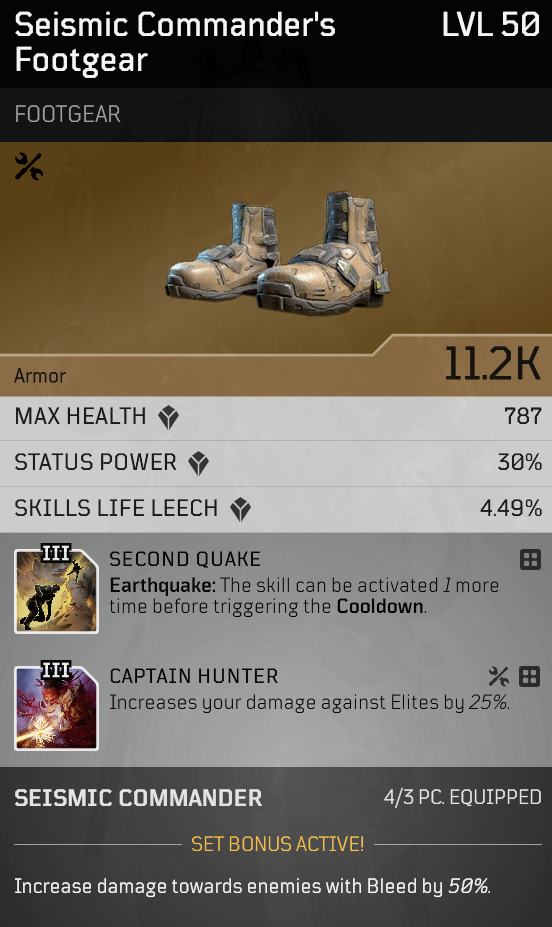Click the 4/3 PC. EQUIPPED counter
This screenshot has width=552, height=927.
[463, 798]
